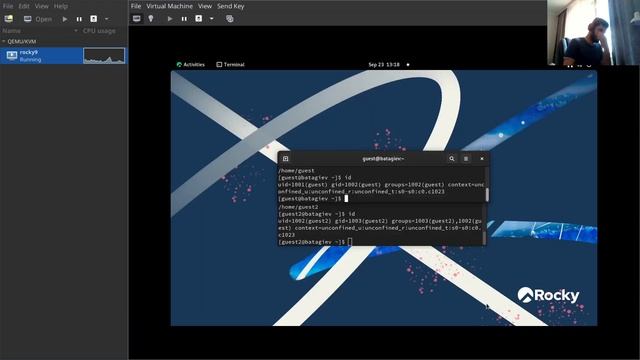
Task: Show virtual hardware details lightbulb icon
Action: tap(151, 19)
